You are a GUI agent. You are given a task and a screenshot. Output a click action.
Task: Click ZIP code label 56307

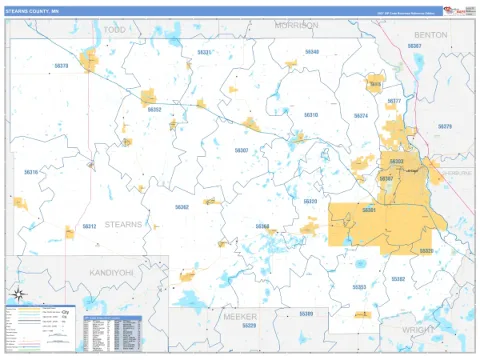pos(241,150)
